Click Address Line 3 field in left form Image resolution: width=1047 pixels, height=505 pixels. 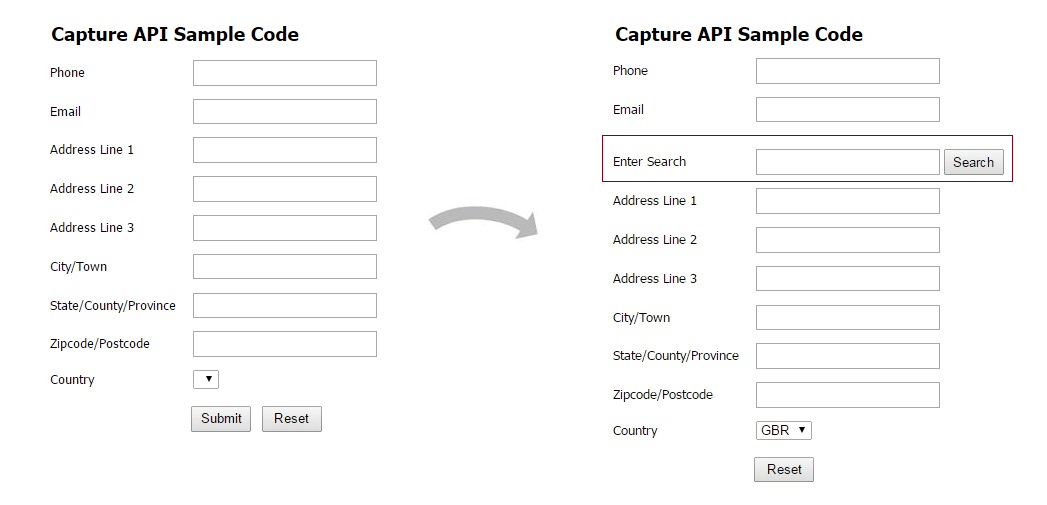284,228
